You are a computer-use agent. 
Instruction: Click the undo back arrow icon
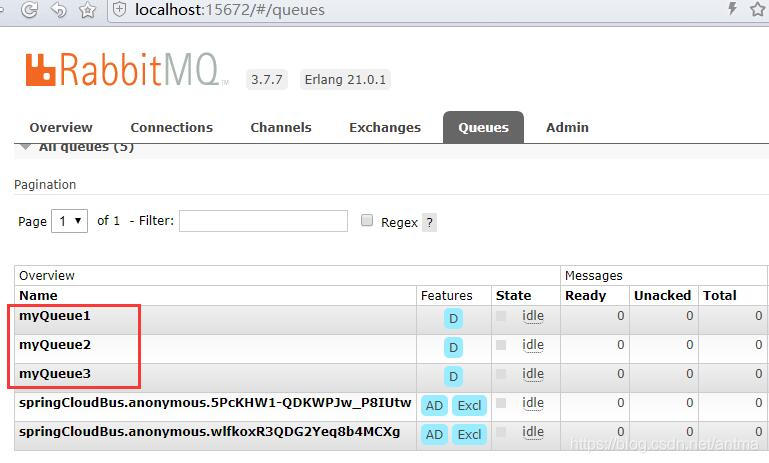click(x=58, y=10)
